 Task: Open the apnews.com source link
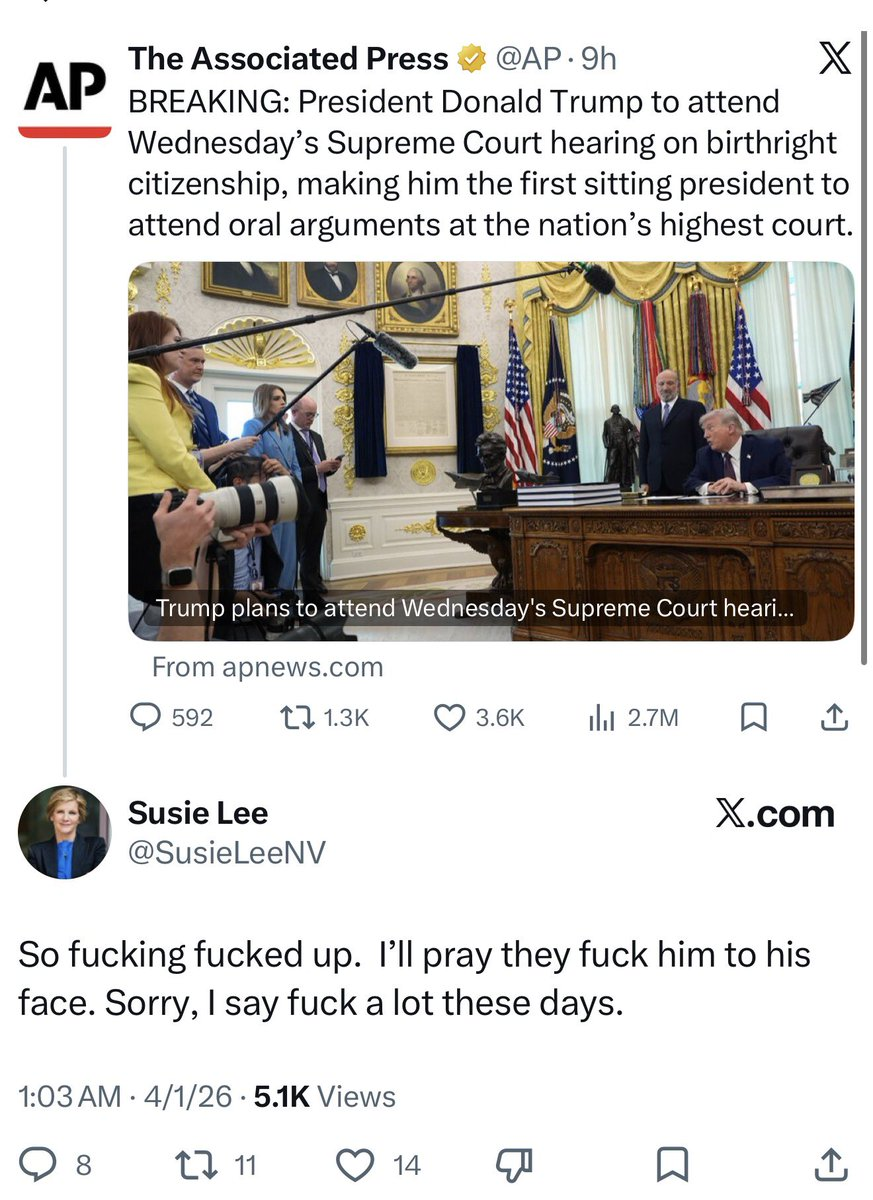pyautogui.click(x=267, y=667)
